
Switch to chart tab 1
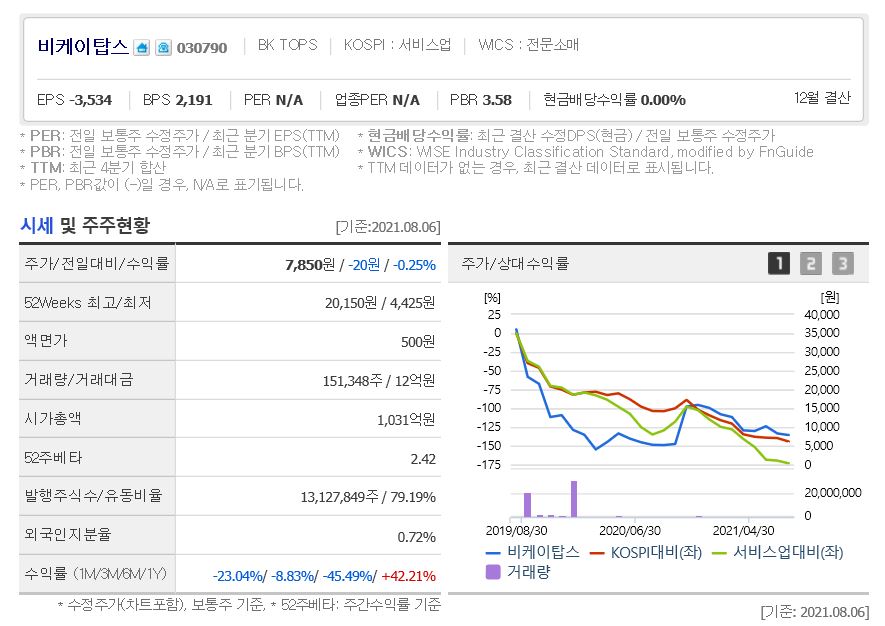(x=779, y=264)
